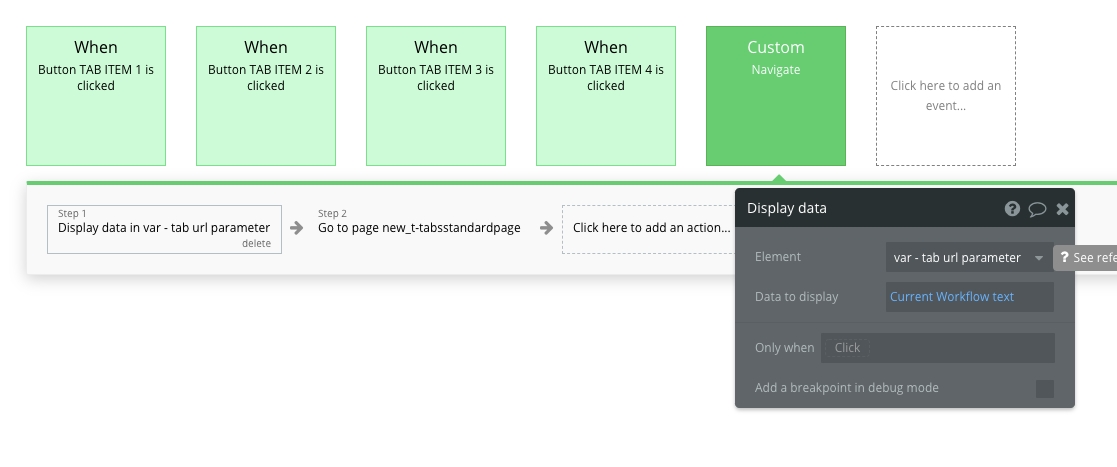The image size is (1117, 467).
Task: Enable Add a breakpoint in debug mode
Action: point(1044,389)
